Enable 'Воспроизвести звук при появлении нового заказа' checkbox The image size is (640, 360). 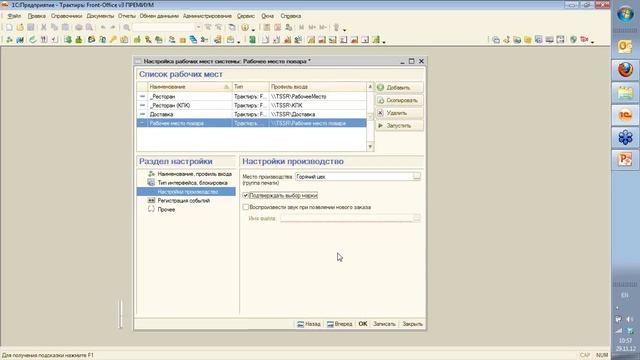coord(246,207)
